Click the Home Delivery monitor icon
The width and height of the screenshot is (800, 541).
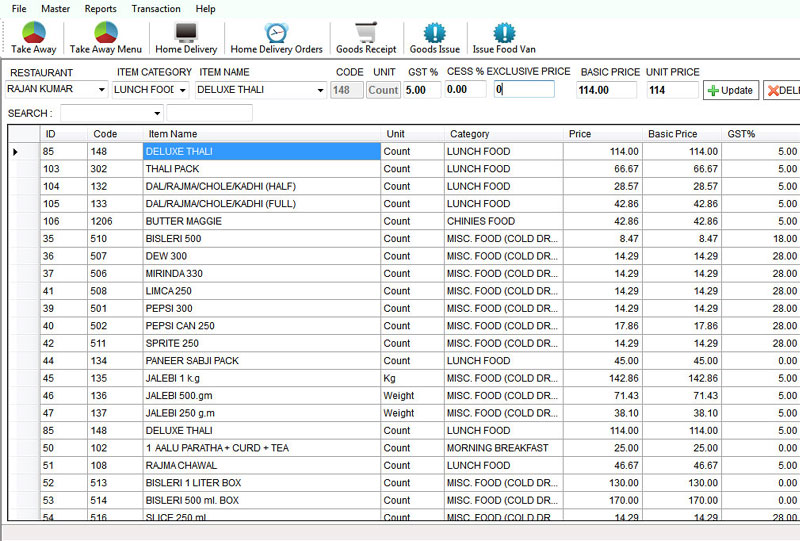[x=186, y=33]
